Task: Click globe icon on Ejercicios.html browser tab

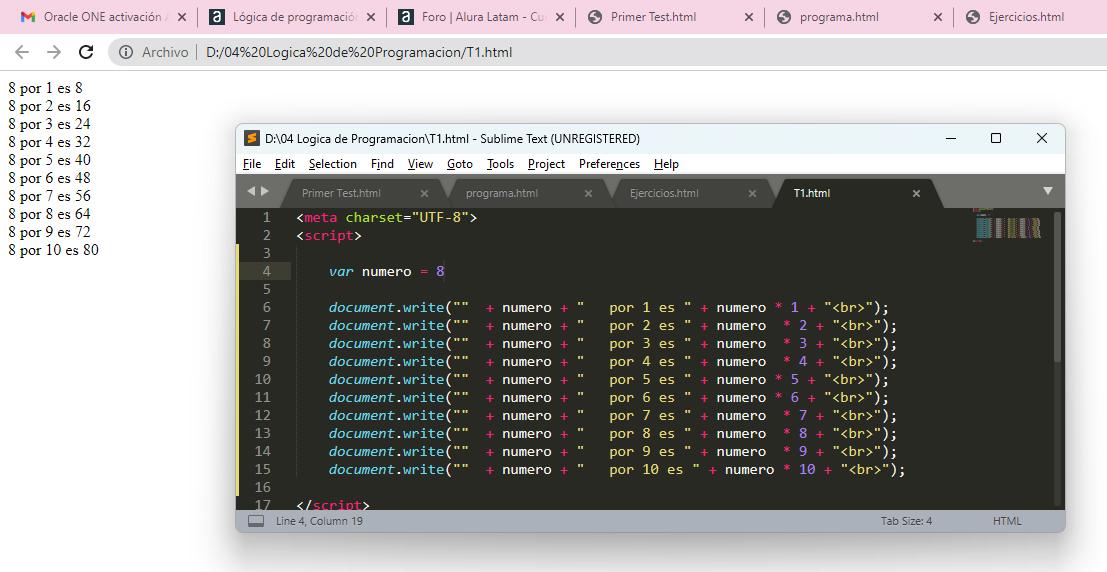Action: (973, 17)
